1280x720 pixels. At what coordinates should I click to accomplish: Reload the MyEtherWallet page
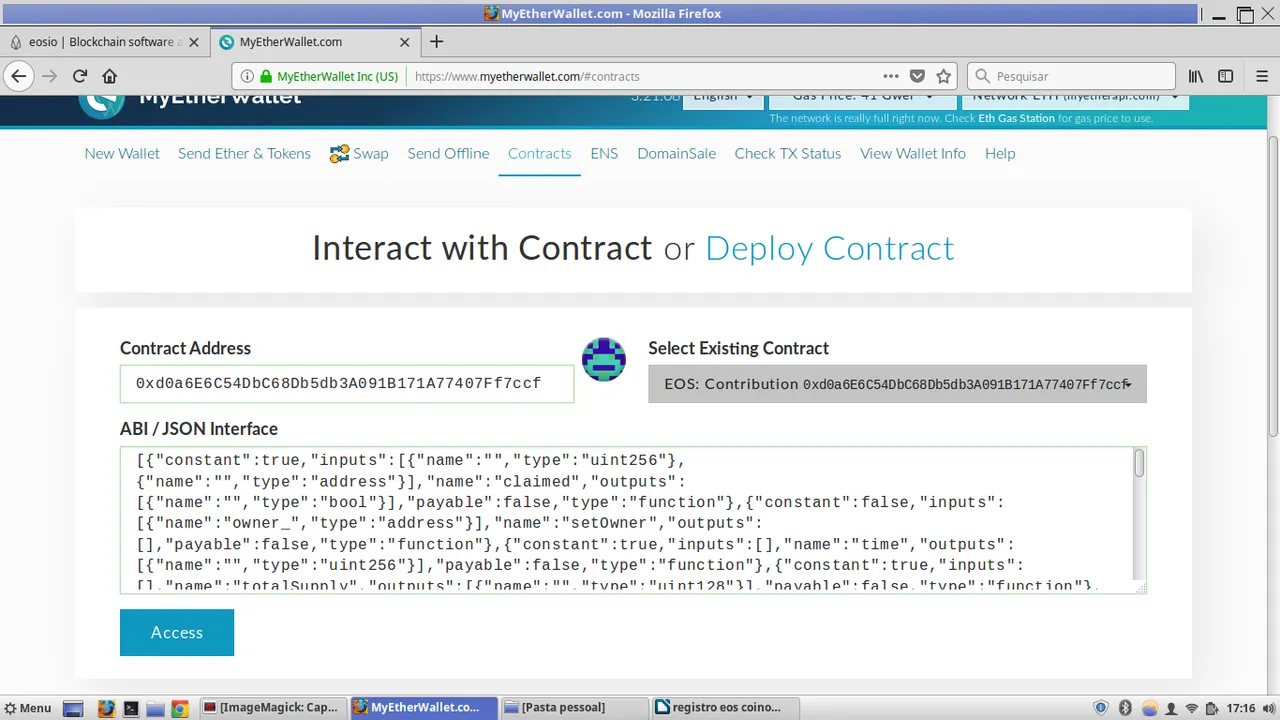click(80, 76)
